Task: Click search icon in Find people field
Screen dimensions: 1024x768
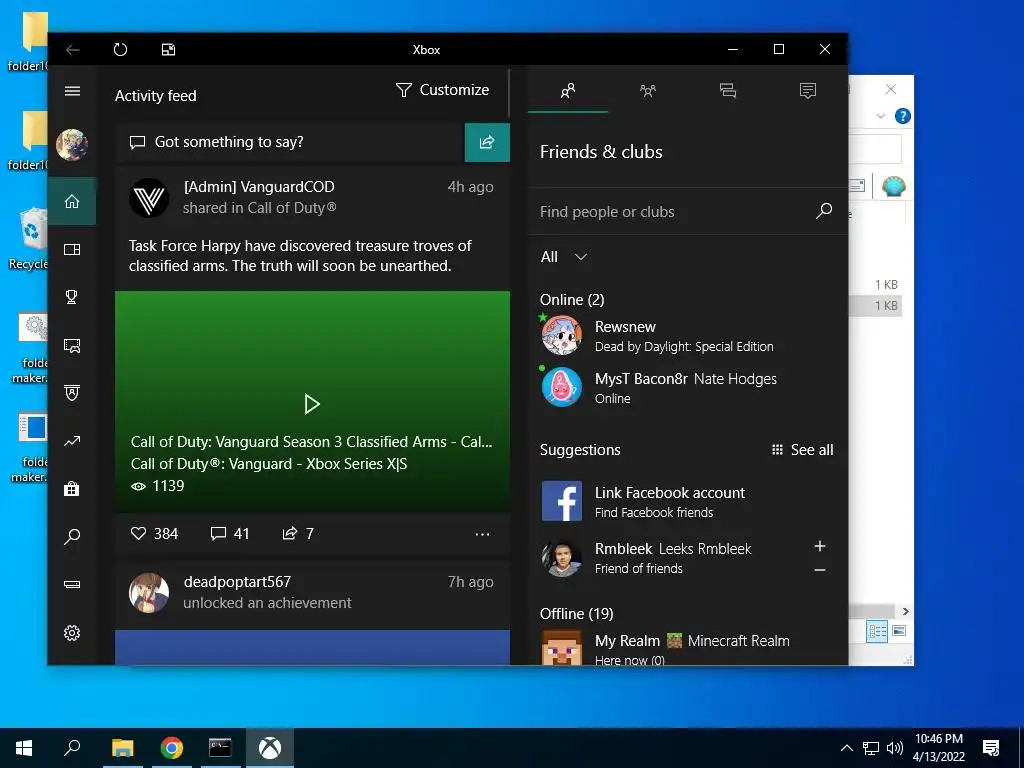Action: click(824, 210)
